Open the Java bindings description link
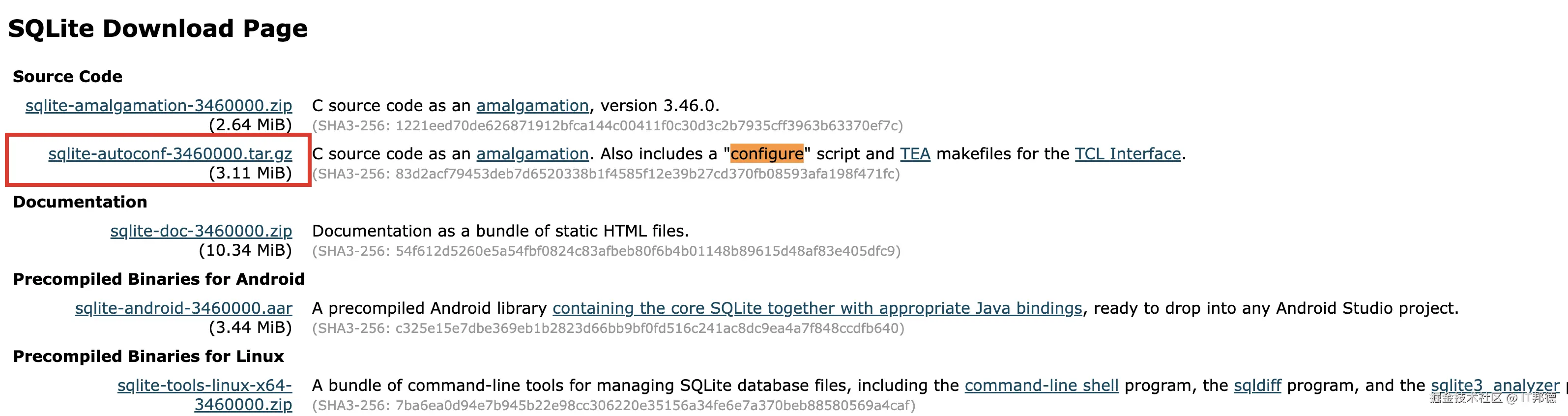Viewport: 1568px width, 416px height. pyautogui.click(x=817, y=309)
